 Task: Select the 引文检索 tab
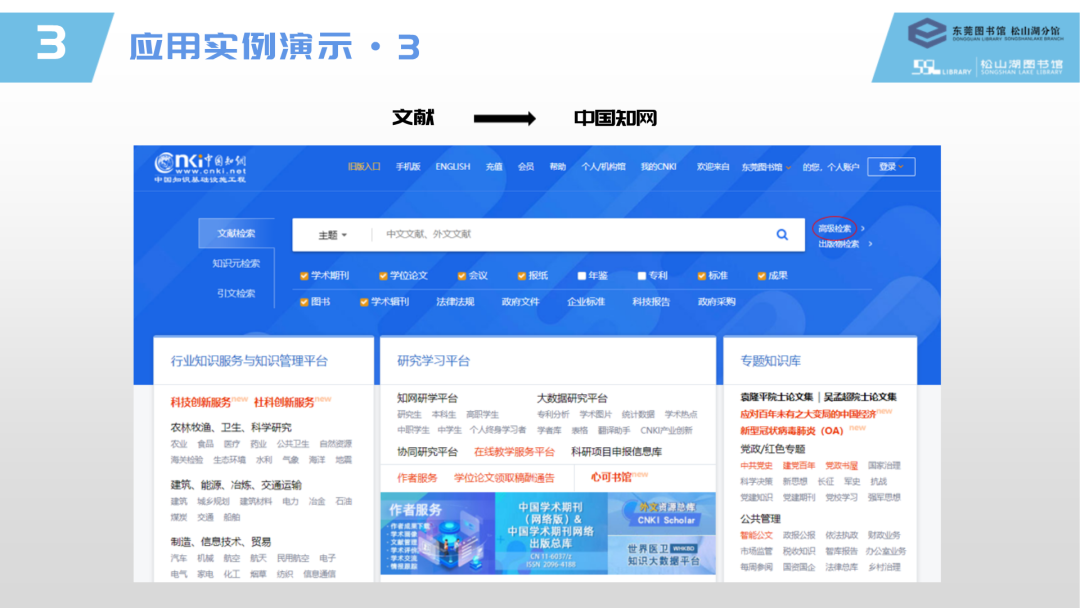pos(236,294)
